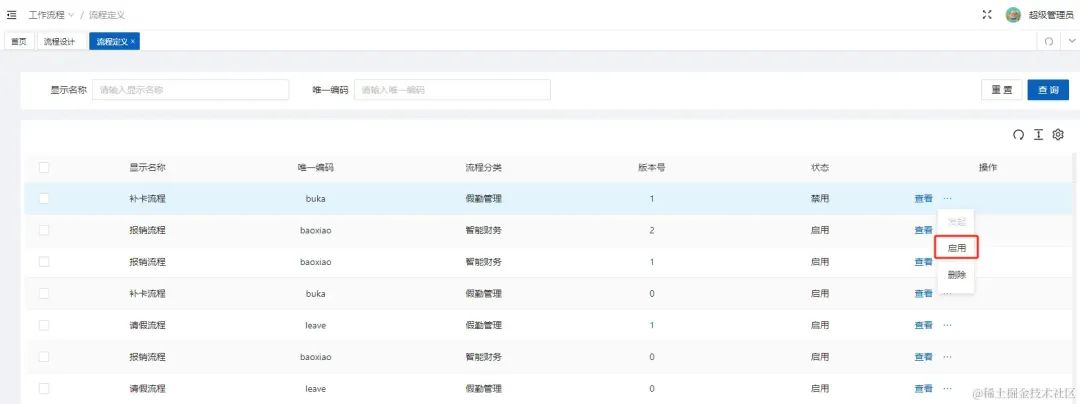The height and width of the screenshot is (404, 1080).
Task: Focus the 显示名称 input field
Action: click(x=190, y=89)
